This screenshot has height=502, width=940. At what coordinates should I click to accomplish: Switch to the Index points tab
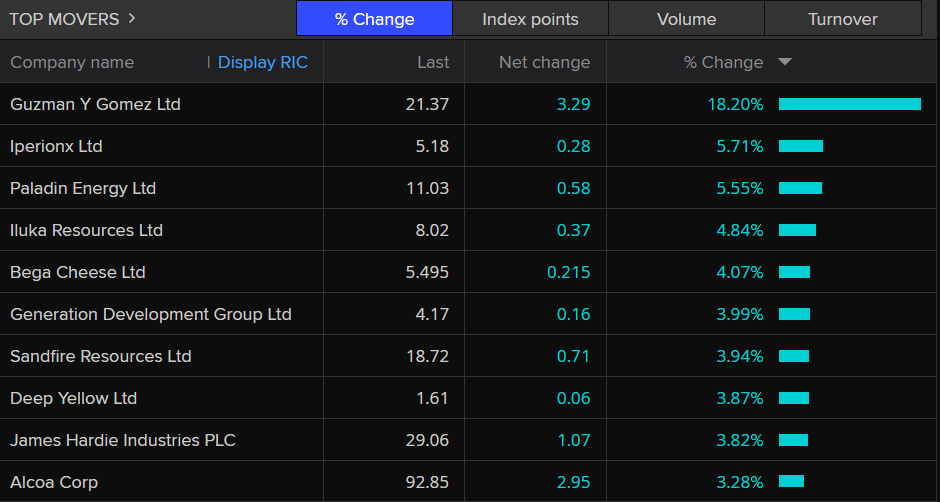pyautogui.click(x=531, y=19)
